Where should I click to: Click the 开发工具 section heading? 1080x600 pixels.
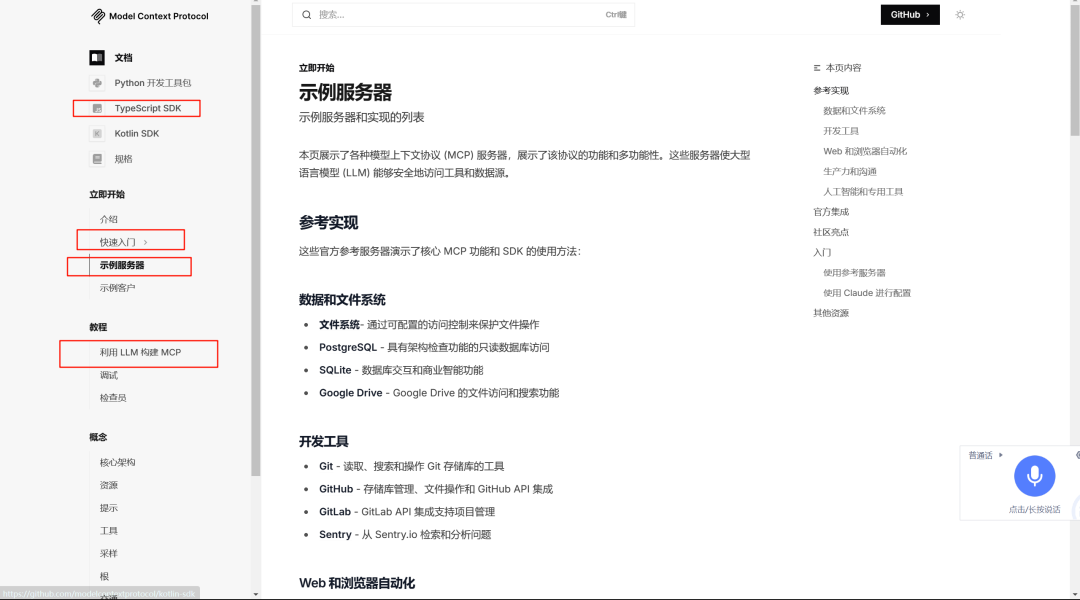click(324, 442)
